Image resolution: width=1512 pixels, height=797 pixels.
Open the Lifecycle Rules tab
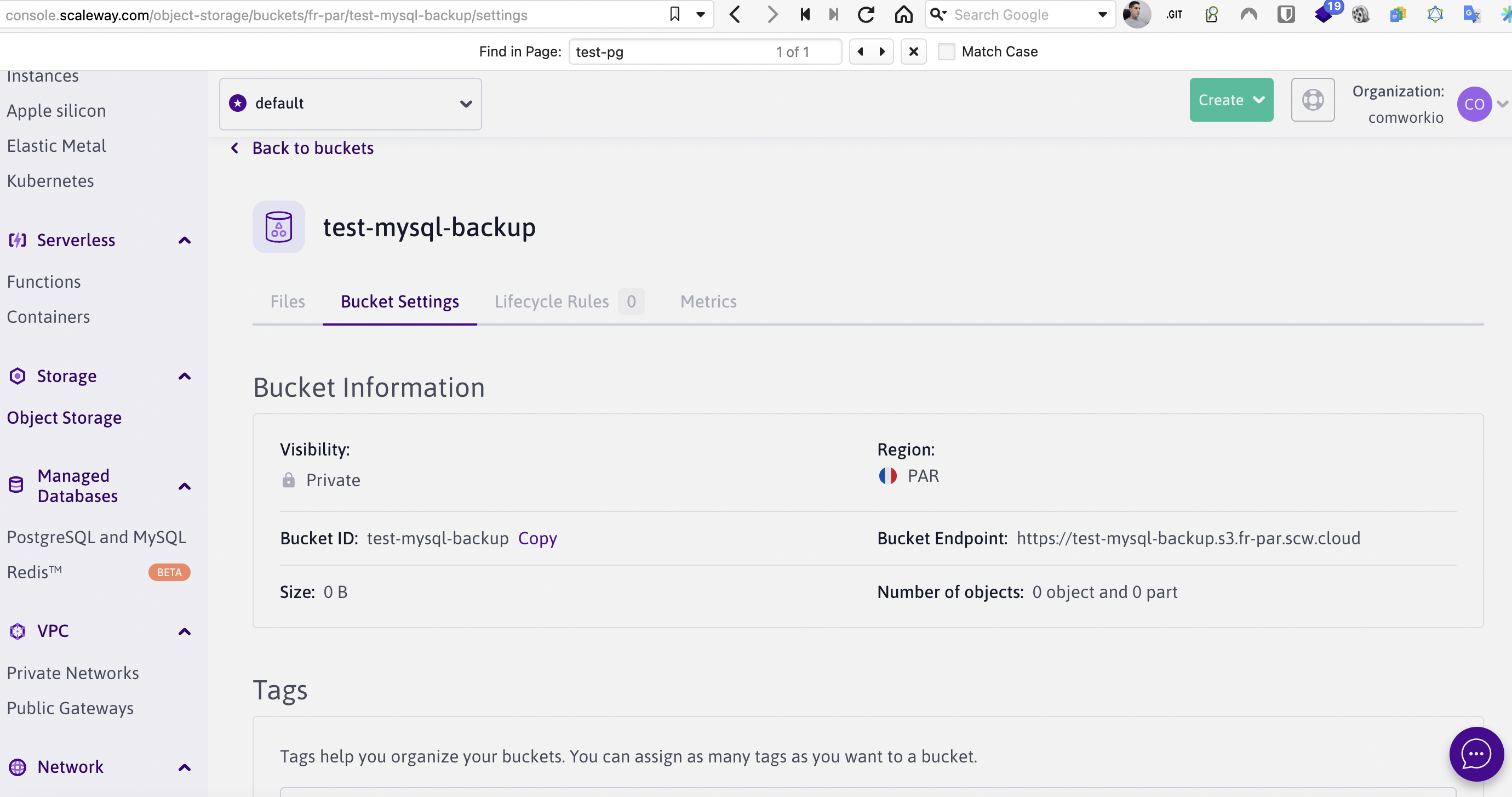(x=552, y=301)
